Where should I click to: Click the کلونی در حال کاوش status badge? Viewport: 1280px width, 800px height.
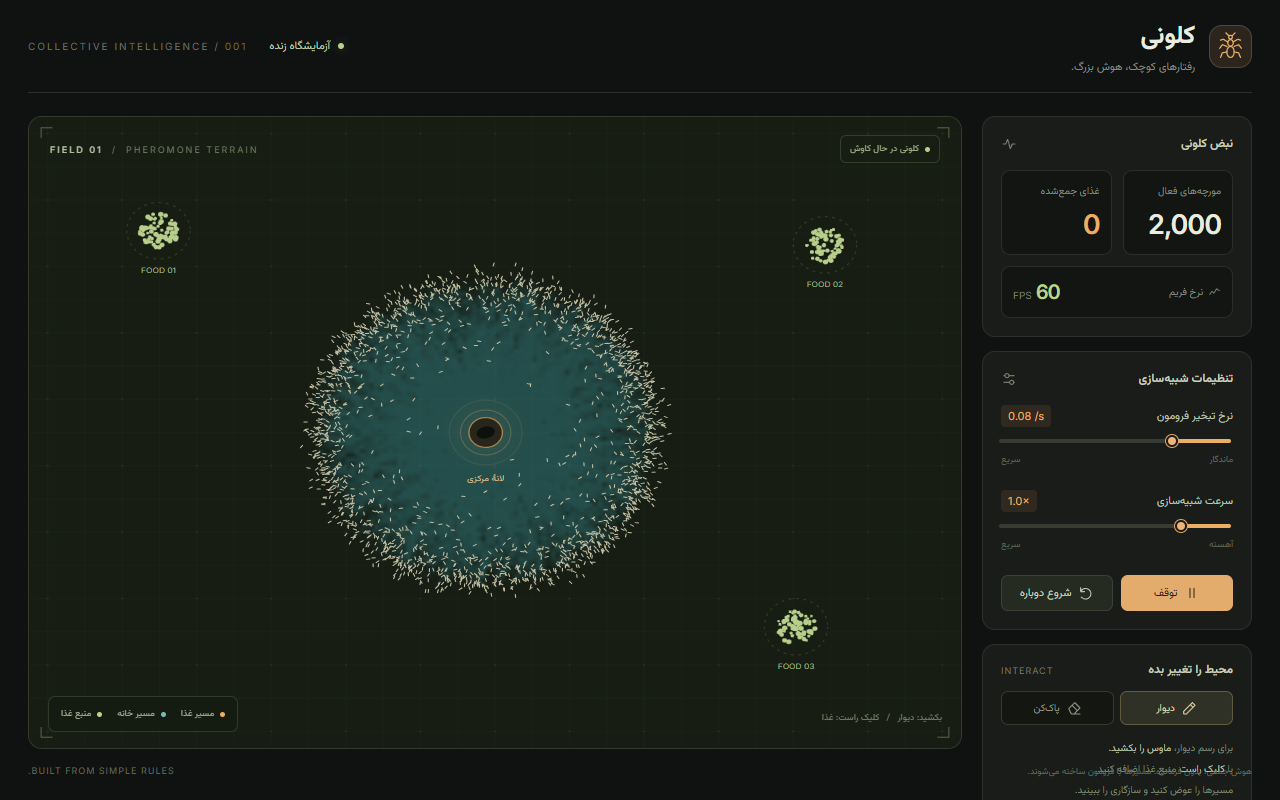point(890,149)
